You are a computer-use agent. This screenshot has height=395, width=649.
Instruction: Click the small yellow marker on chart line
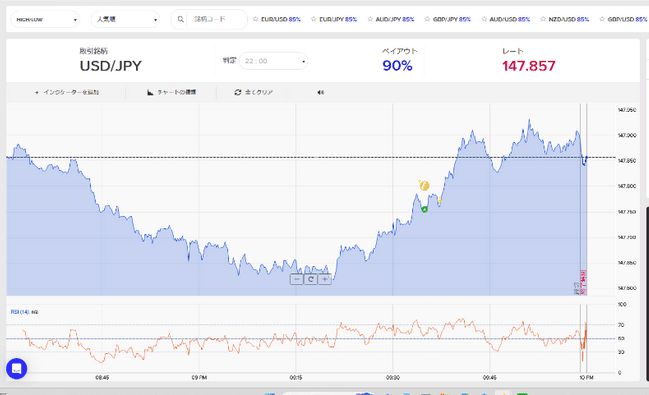tap(440, 201)
